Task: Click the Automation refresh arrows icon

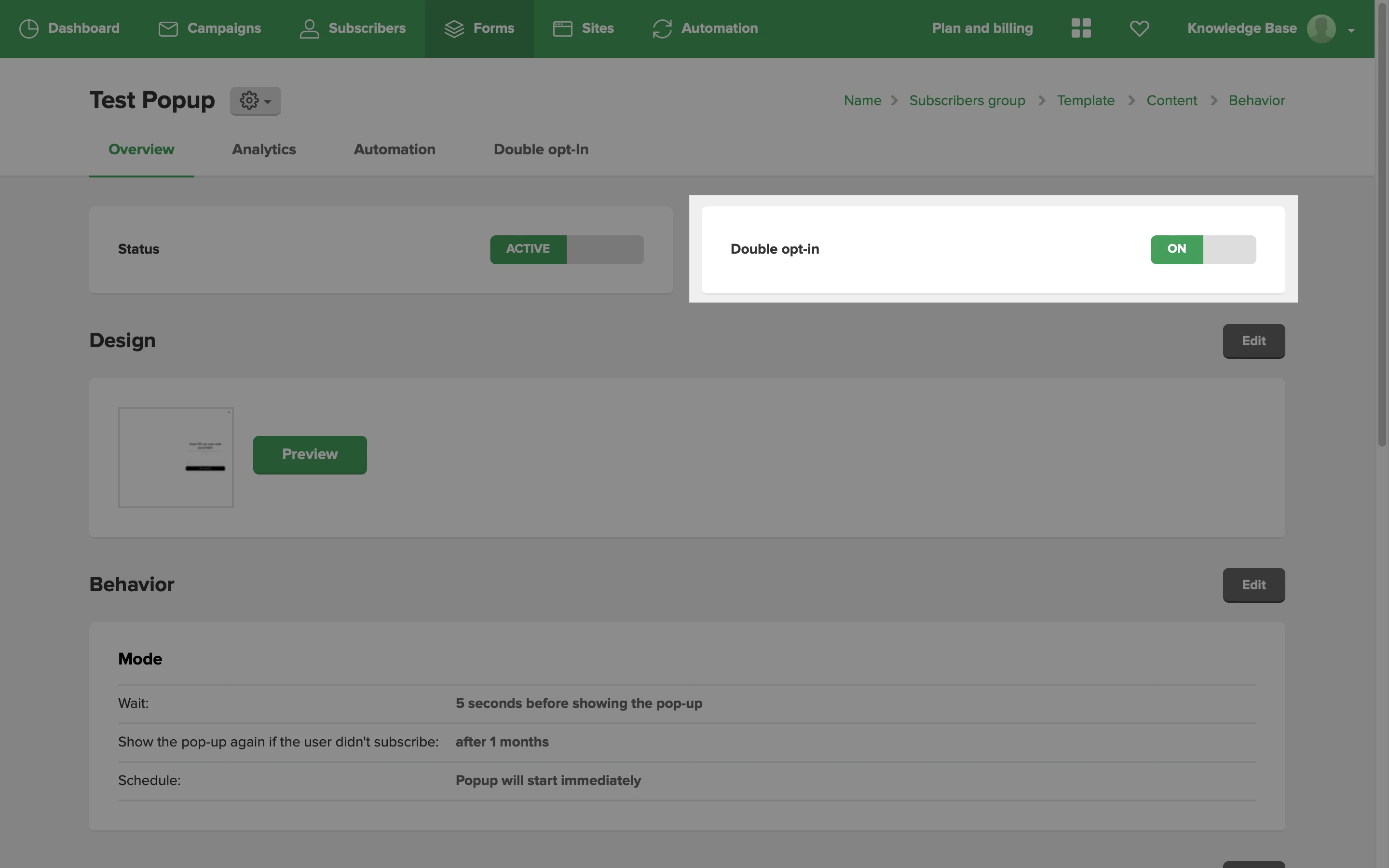Action: [x=662, y=29]
